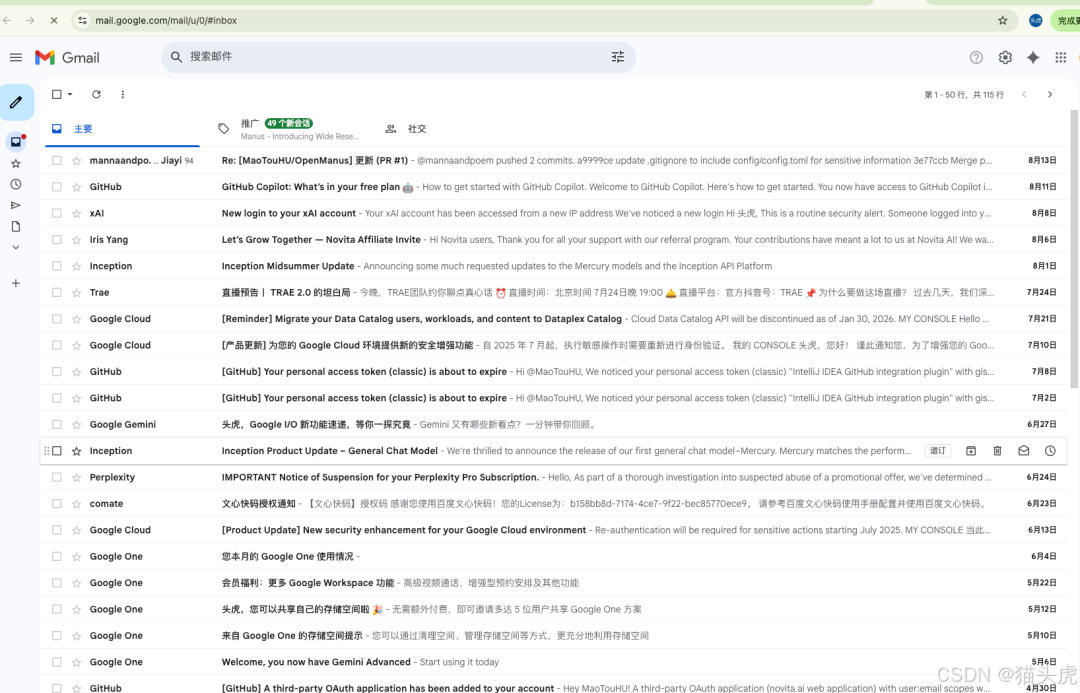Switch to the 主要 Primary tab
1080x693 pixels.
point(123,129)
